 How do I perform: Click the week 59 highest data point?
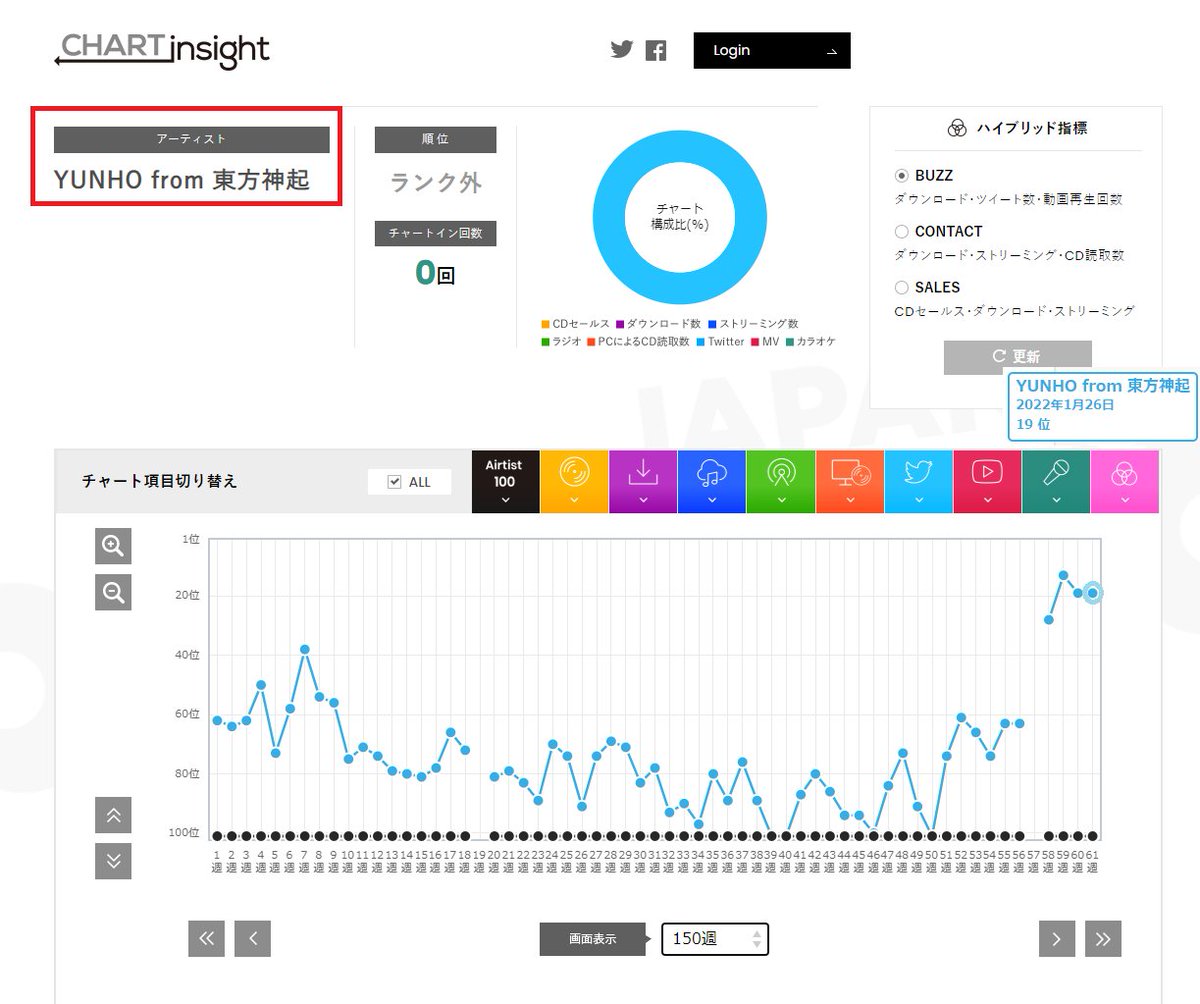coord(1064,575)
